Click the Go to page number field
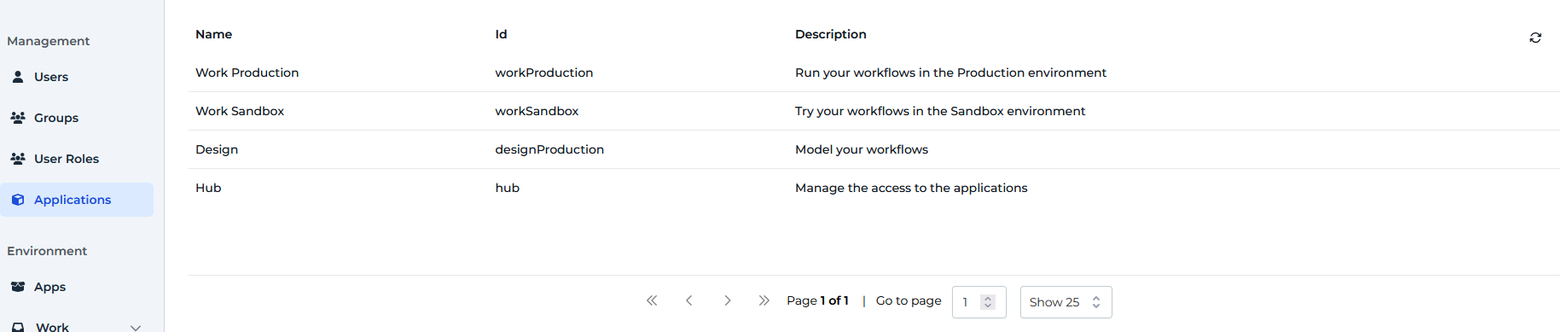 coord(979,302)
